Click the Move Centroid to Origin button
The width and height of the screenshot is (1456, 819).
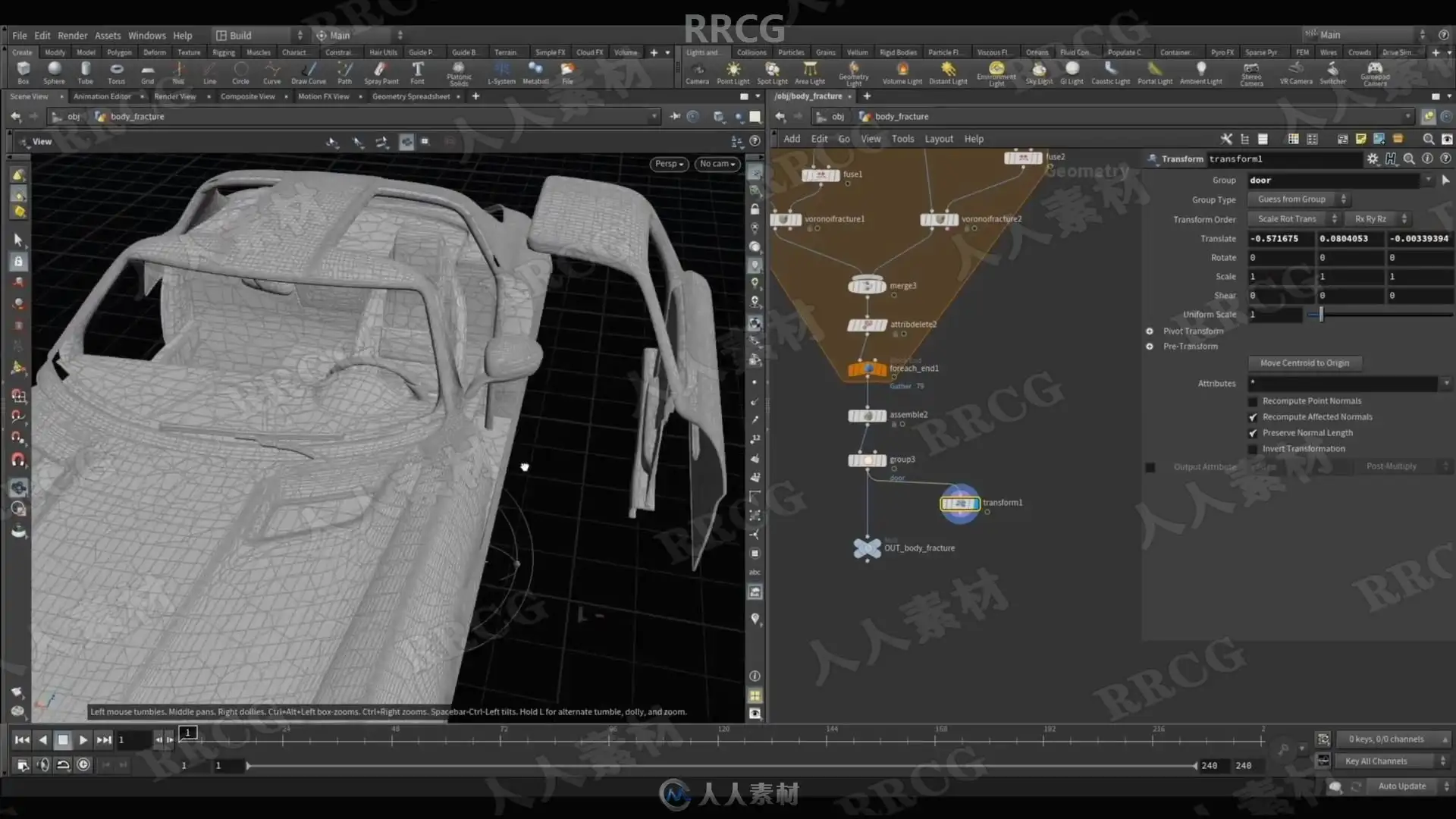coord(1304,363)
